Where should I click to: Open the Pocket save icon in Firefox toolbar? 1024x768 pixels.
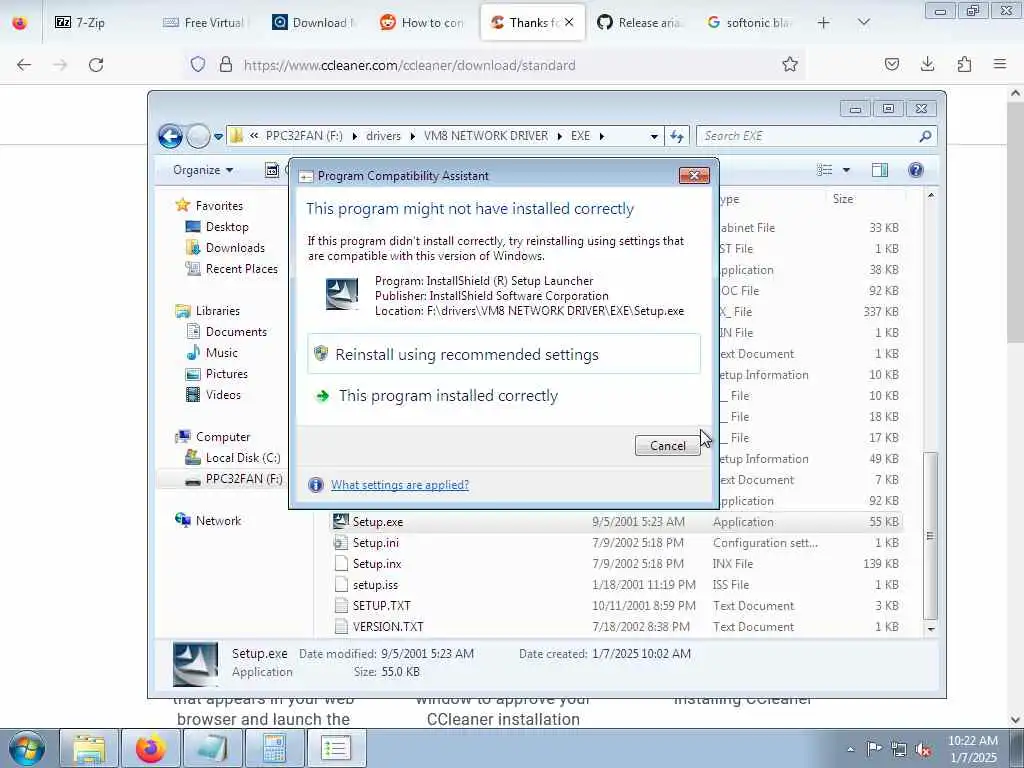891,64
